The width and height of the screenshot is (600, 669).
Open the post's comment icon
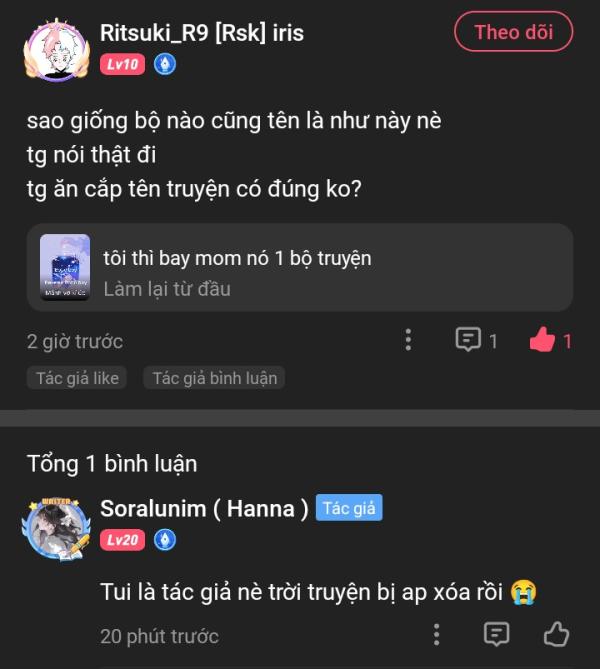click(467, 340)
